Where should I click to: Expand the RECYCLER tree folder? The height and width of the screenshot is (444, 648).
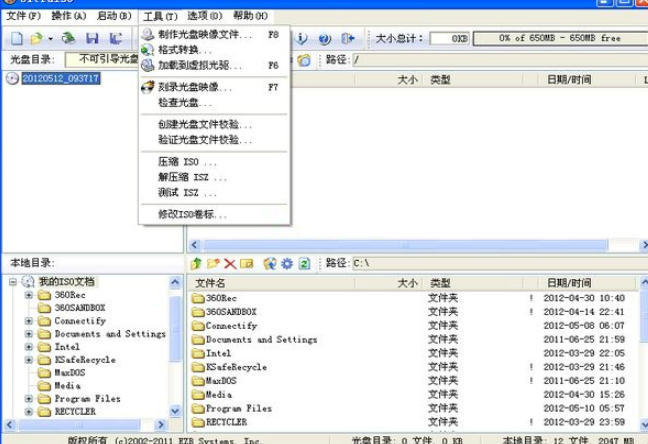click(29, 412)
